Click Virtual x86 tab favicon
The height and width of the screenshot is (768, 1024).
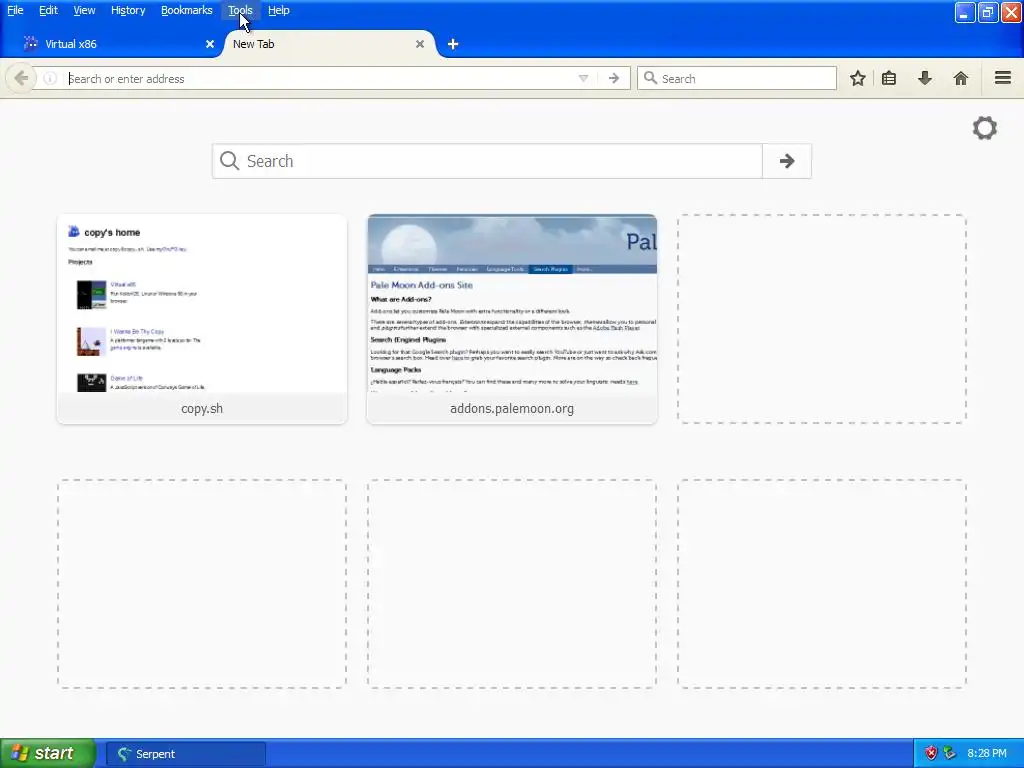(30, 43)
